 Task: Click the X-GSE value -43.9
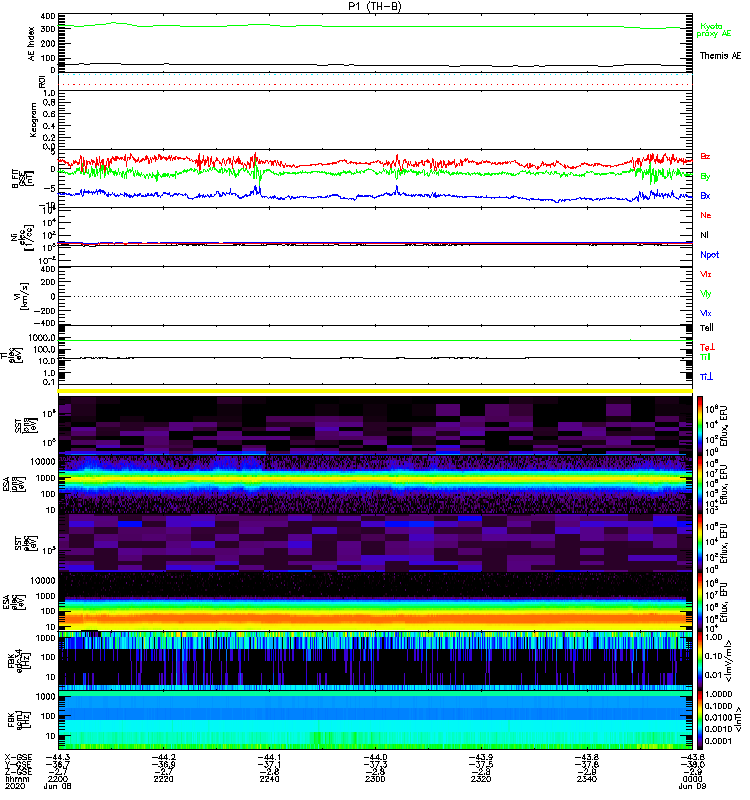[481, 757]
